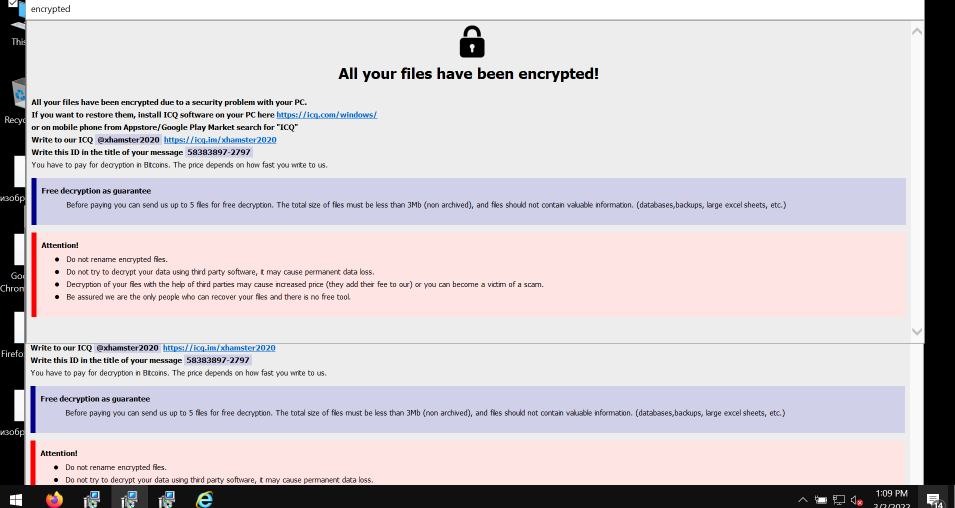Uncheck the This PC desktop icon checkbox
Screen dimensions: 955x508
[13, 5]
